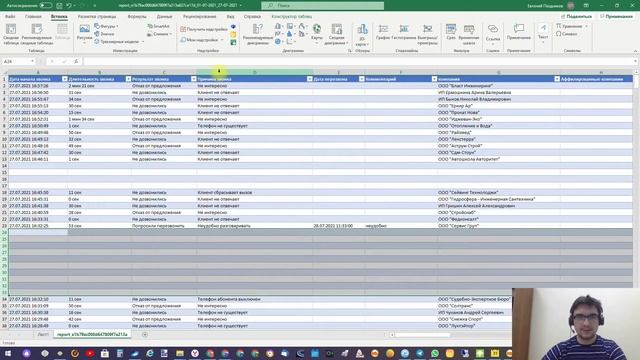Open the Текст group dropdown
The height and width of the screenshot is (360, 640).
[x=543, y=34]
